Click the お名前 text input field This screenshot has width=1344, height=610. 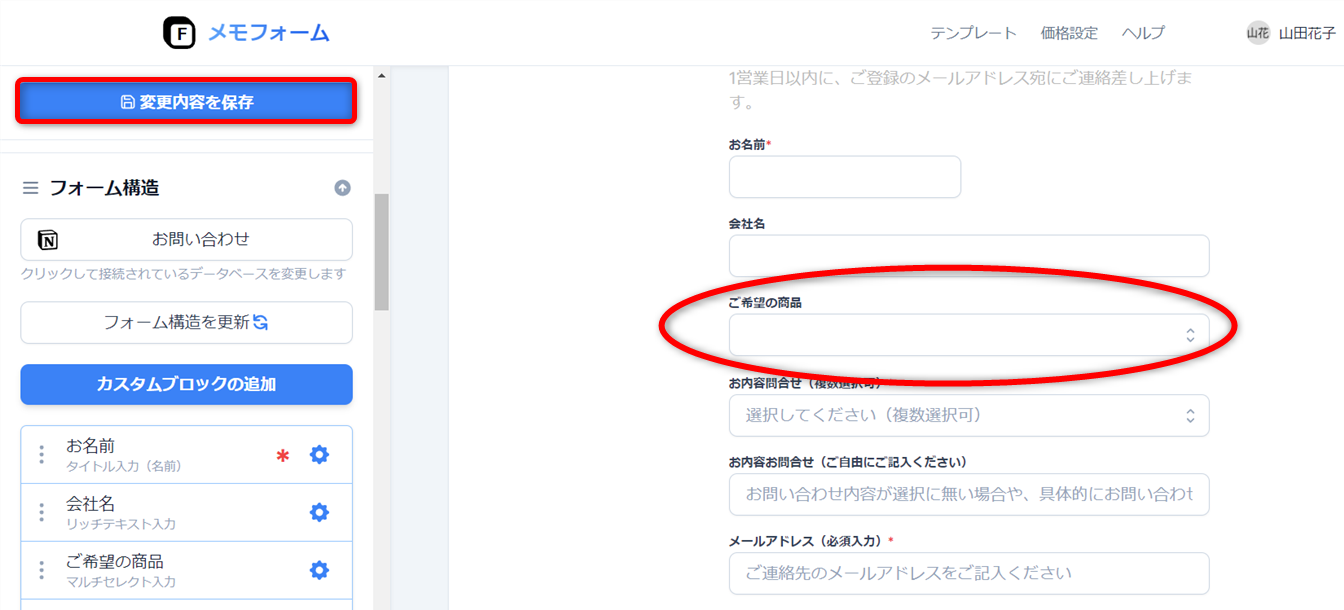click(x=844, y=177)
